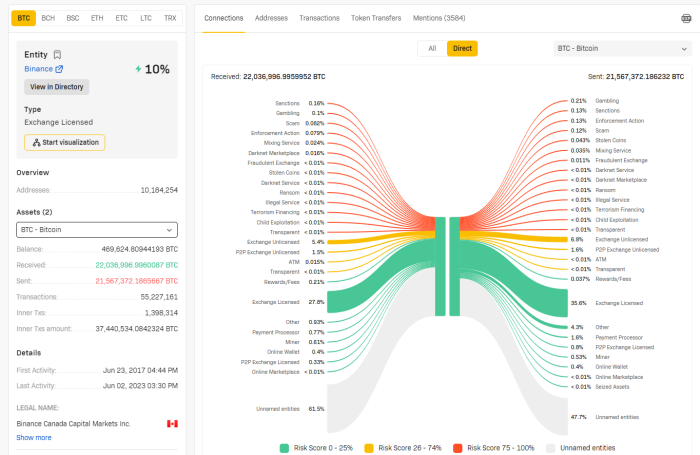Click the Start visualization button
Screen dimensions: 700x455
tap(64, 143)
